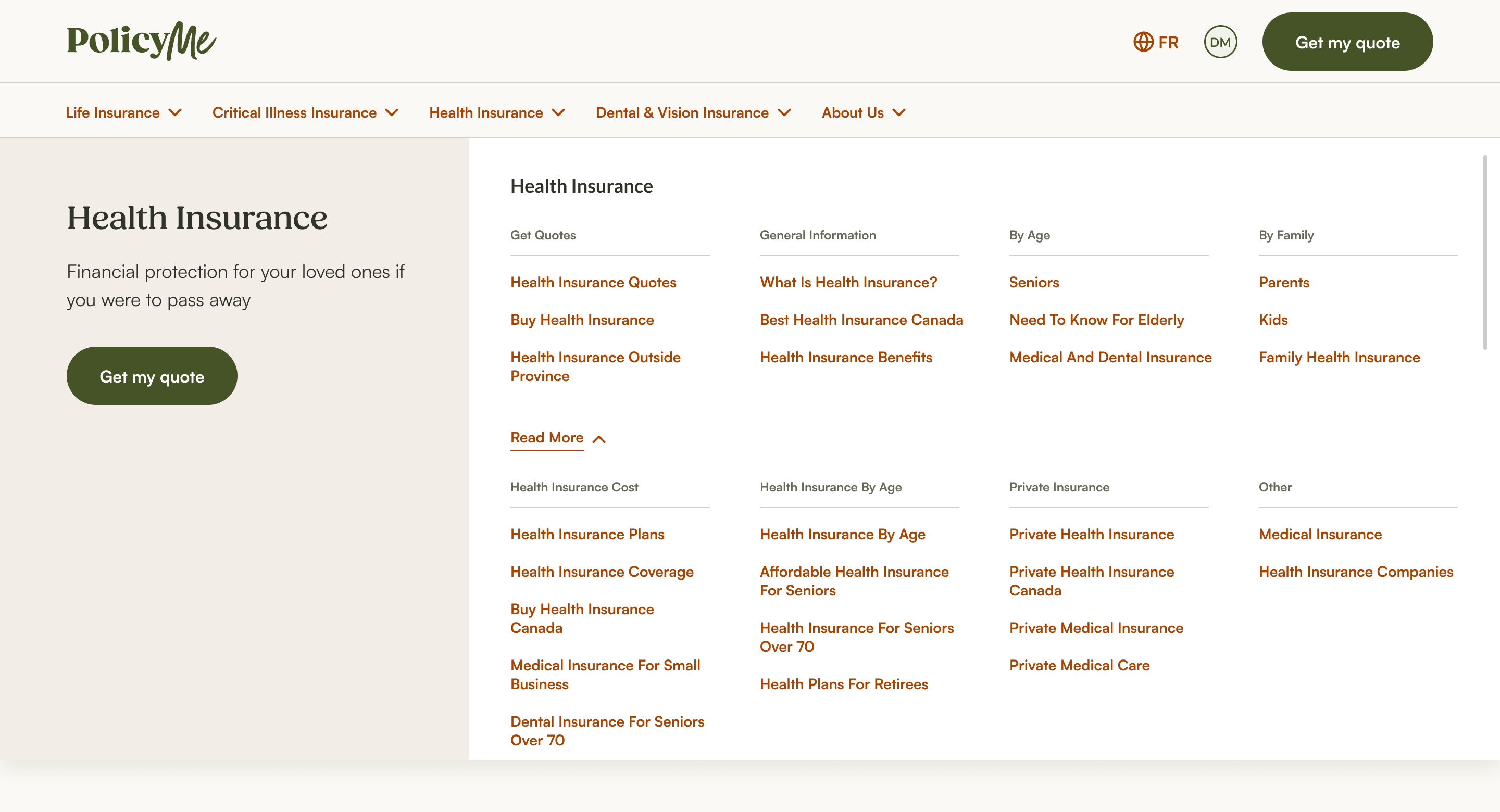
Task: Click the General Information column heading
Action: tap(818, 235)
